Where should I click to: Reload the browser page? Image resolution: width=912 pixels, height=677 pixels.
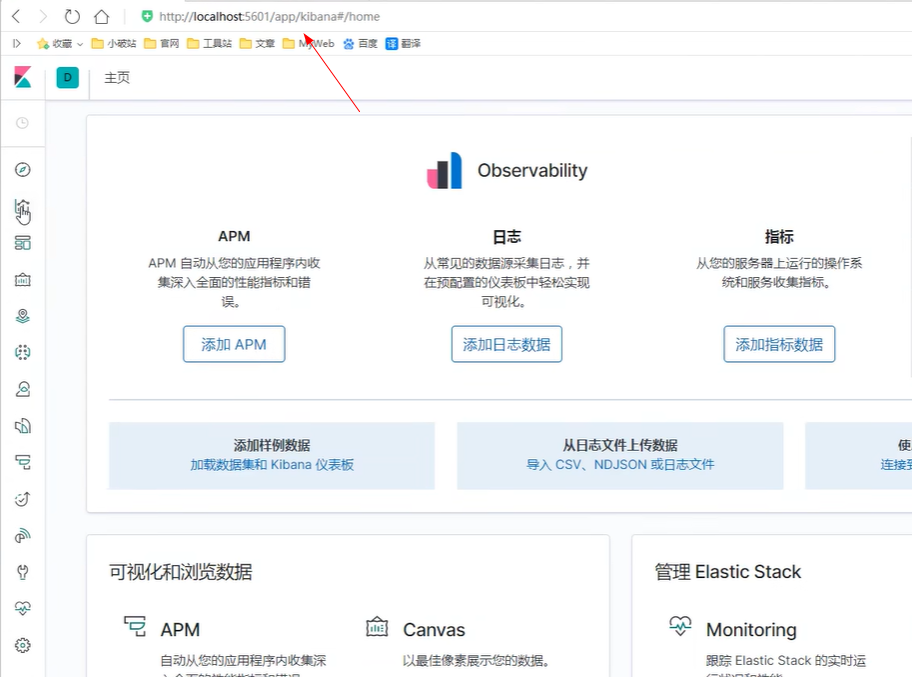72,16
